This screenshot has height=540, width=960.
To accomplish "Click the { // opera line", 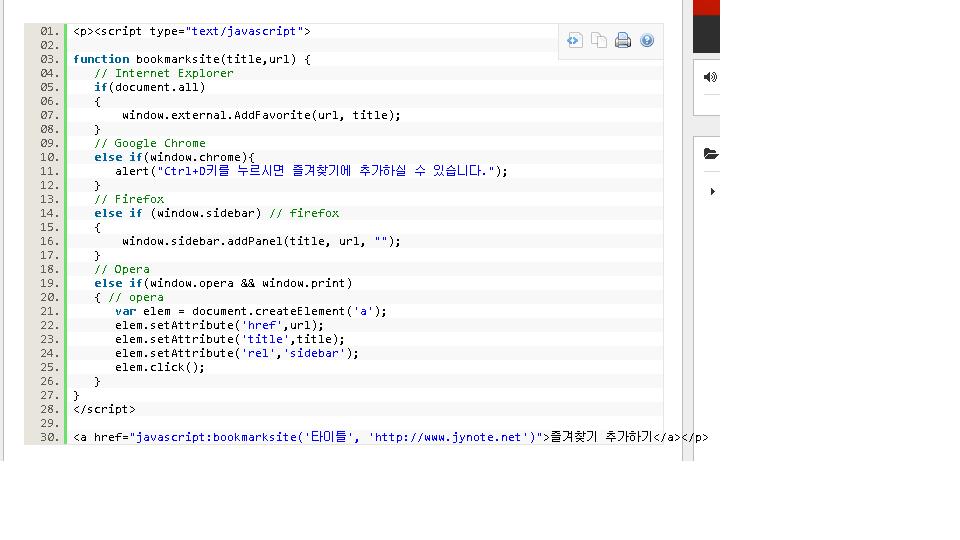I will pos(129,298).
